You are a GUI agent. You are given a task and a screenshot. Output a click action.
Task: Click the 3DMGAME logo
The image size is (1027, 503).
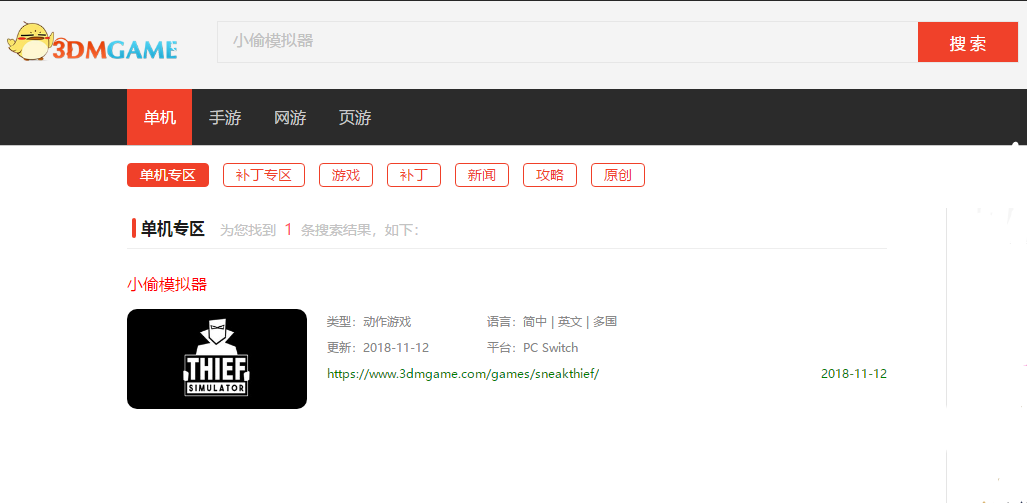coord(92,42)
